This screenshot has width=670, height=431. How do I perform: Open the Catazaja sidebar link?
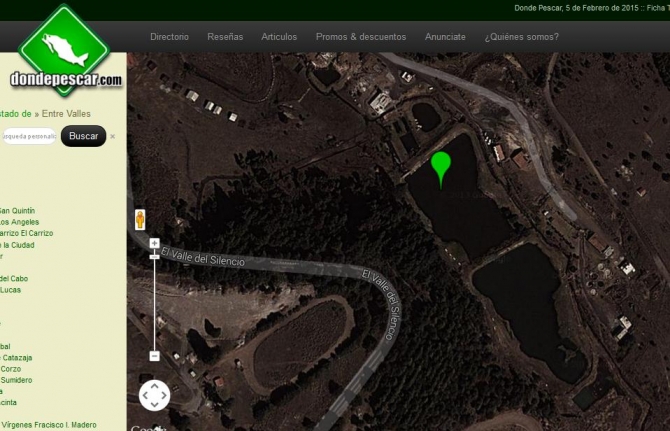pyautogui.click(x=17, y=357)
